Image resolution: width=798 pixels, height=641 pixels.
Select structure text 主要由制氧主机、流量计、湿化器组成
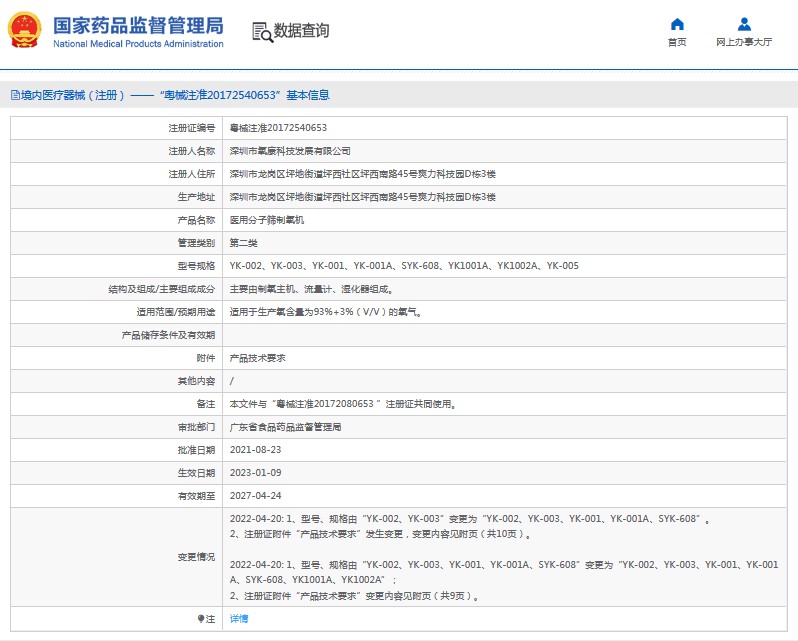[311, 289]
